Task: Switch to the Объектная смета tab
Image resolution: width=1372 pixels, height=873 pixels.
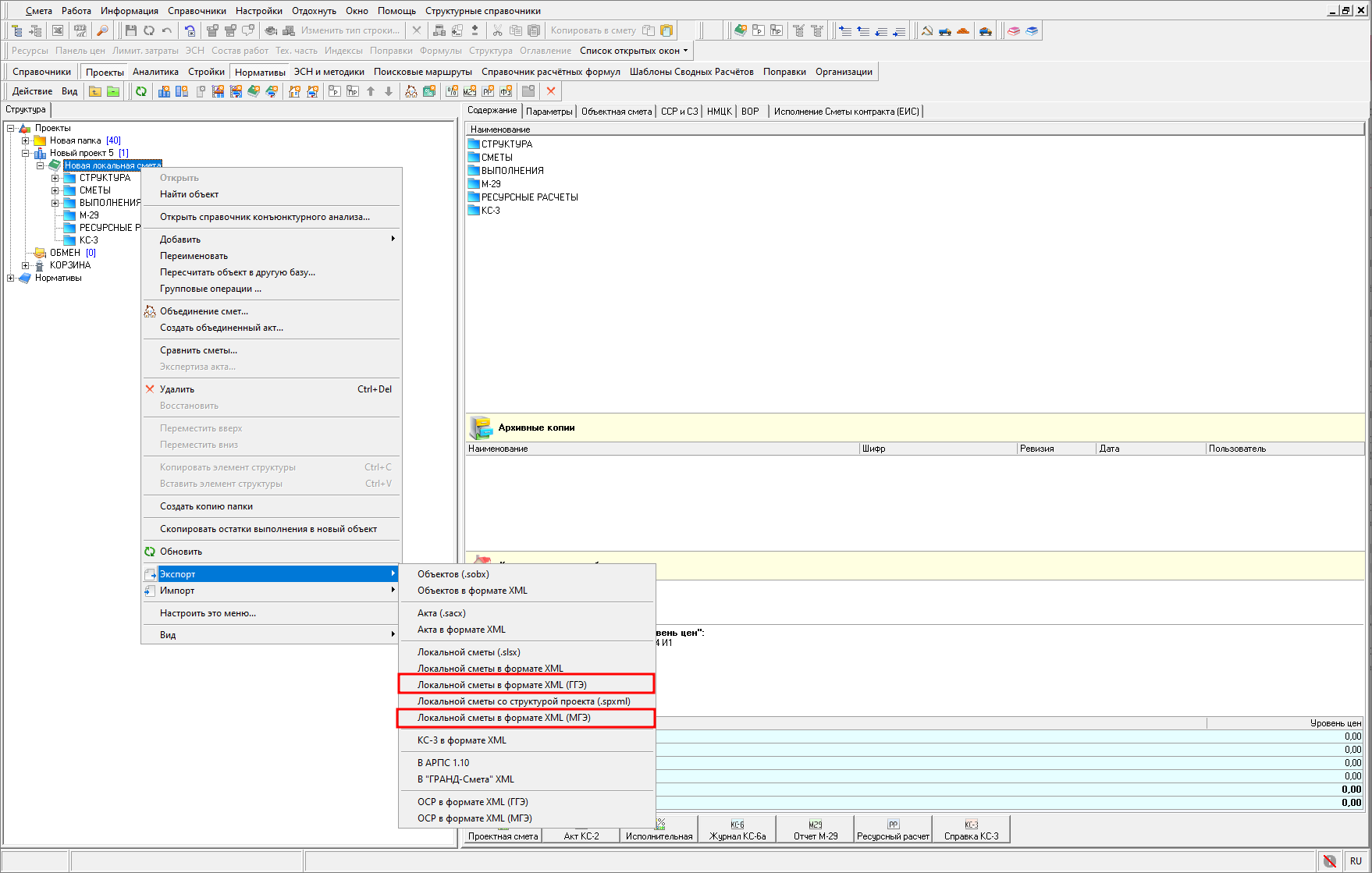Action: 616,112
